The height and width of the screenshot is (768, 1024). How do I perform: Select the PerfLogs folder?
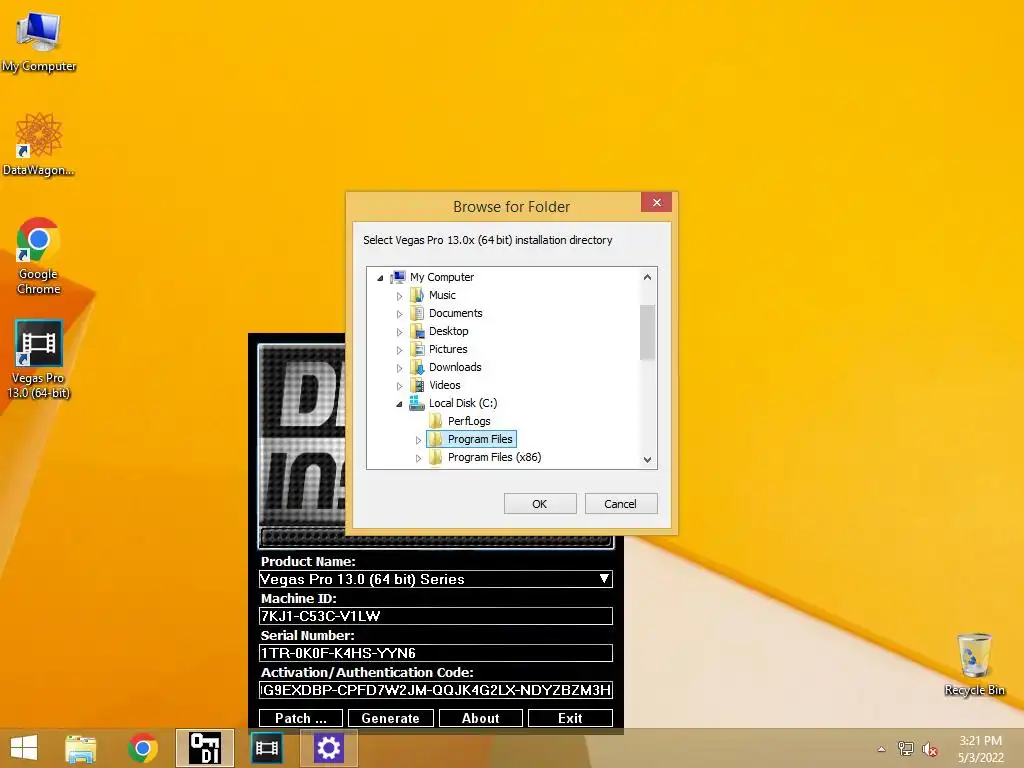point(468,421)
